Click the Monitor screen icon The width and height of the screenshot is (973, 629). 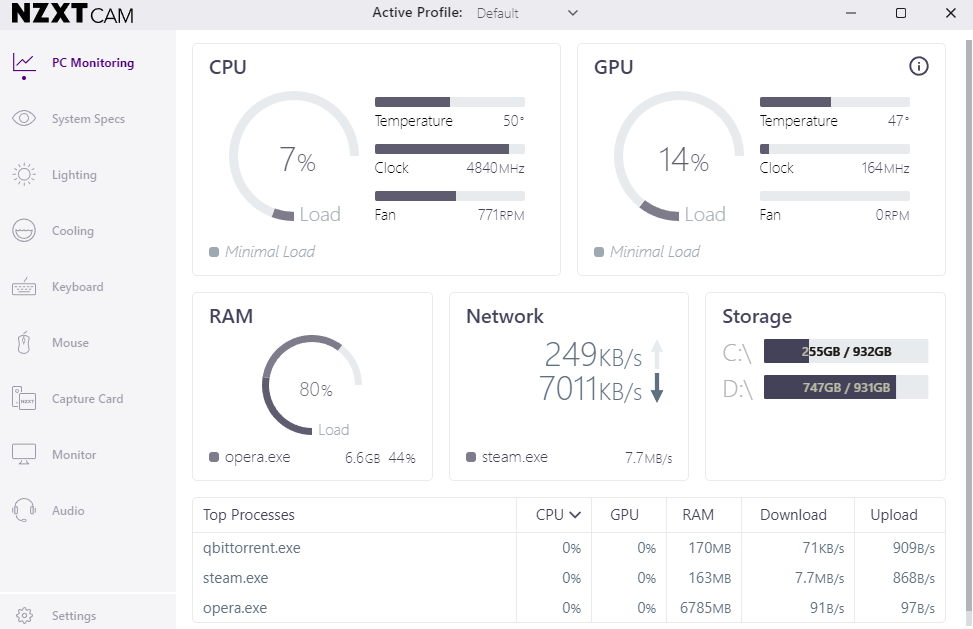click(x=24, y=454)
